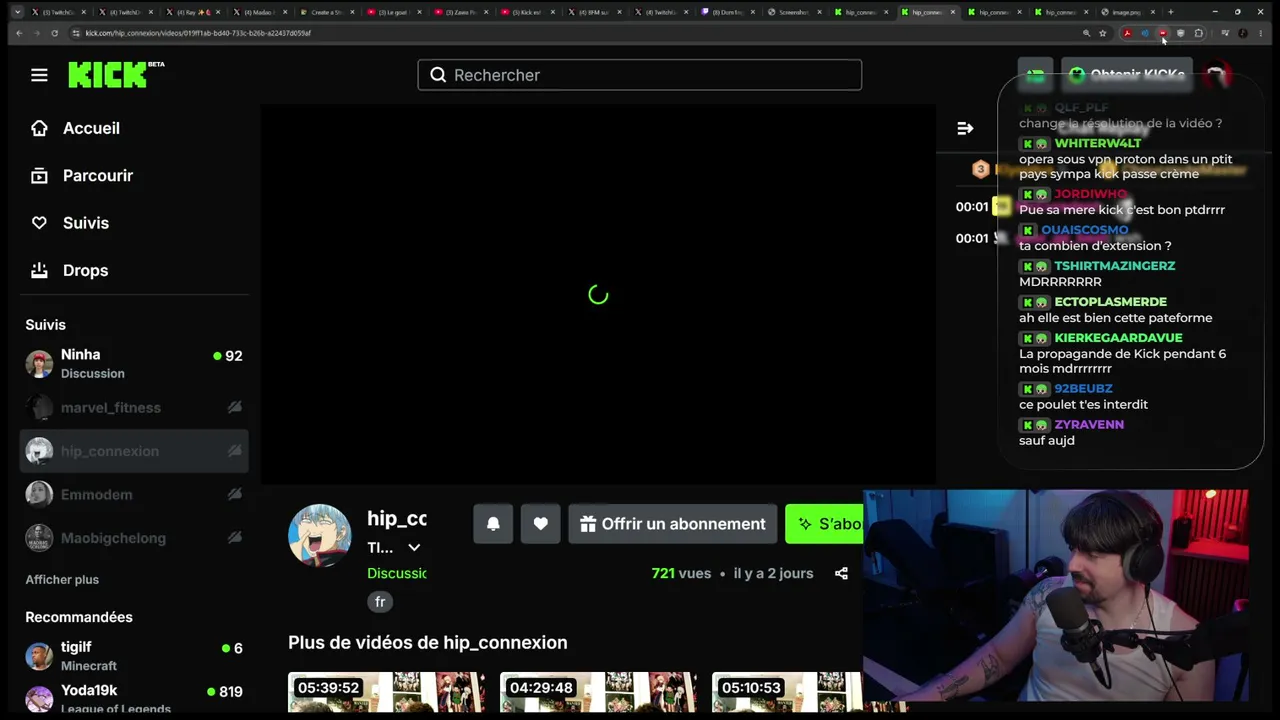Screen dimensions: 1280x720
Task: Open the hamburger sidebar menu
Action: pyautogui.click(x=39, y=75)
